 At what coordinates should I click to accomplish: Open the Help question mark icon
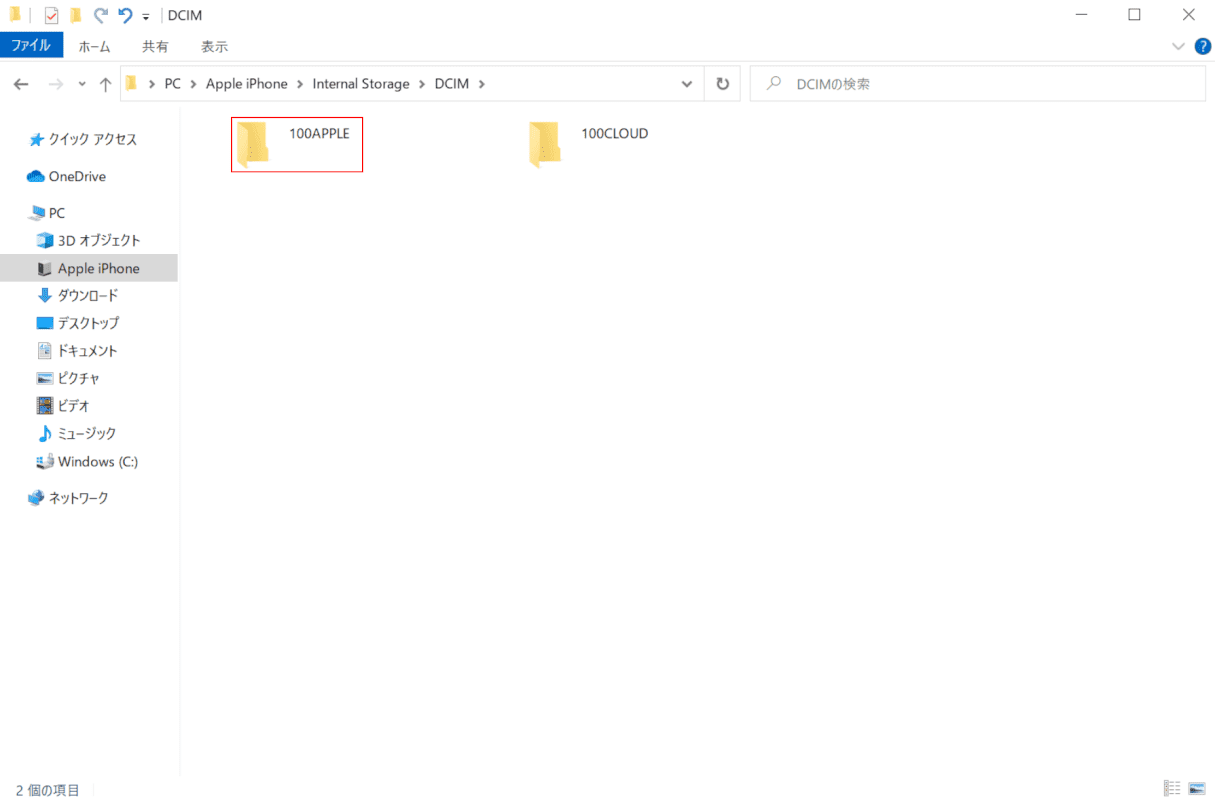(1203, 46)
